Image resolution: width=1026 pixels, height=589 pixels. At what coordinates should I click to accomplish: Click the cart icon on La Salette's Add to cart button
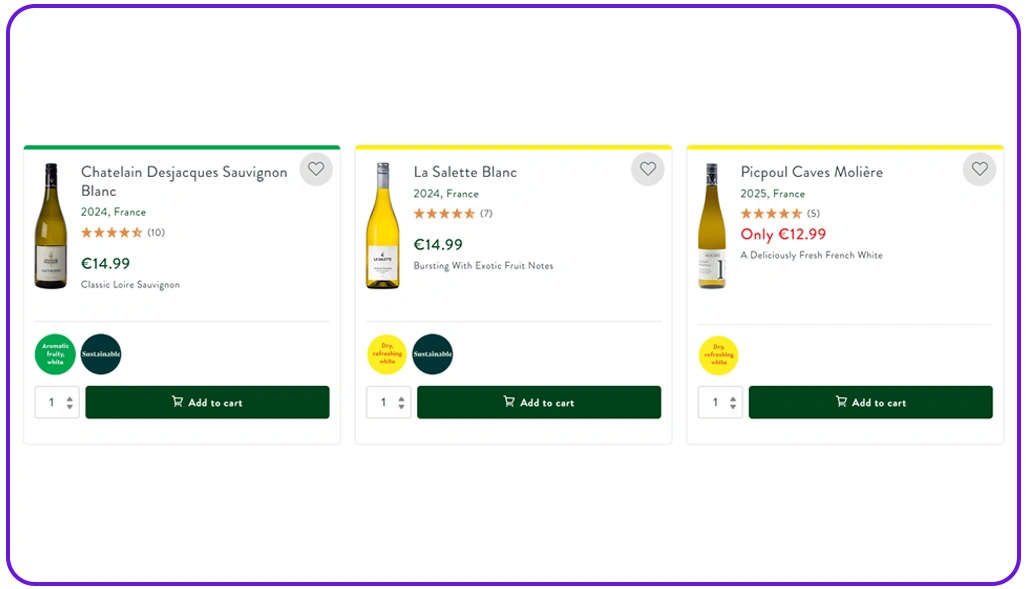508,402
